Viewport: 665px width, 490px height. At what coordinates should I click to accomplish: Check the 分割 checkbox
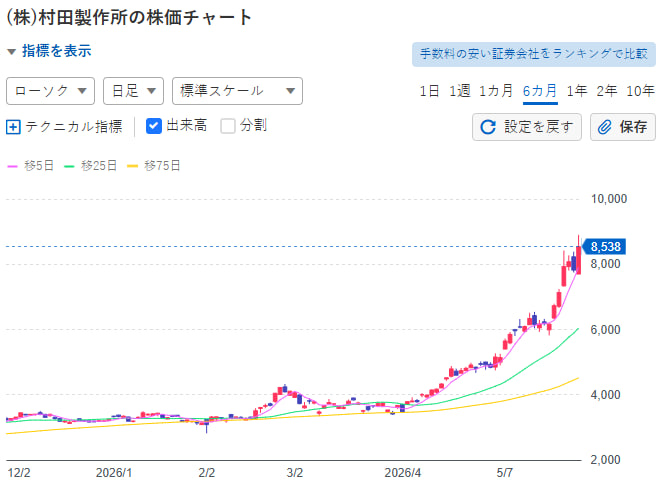click(x=228, y=126)
